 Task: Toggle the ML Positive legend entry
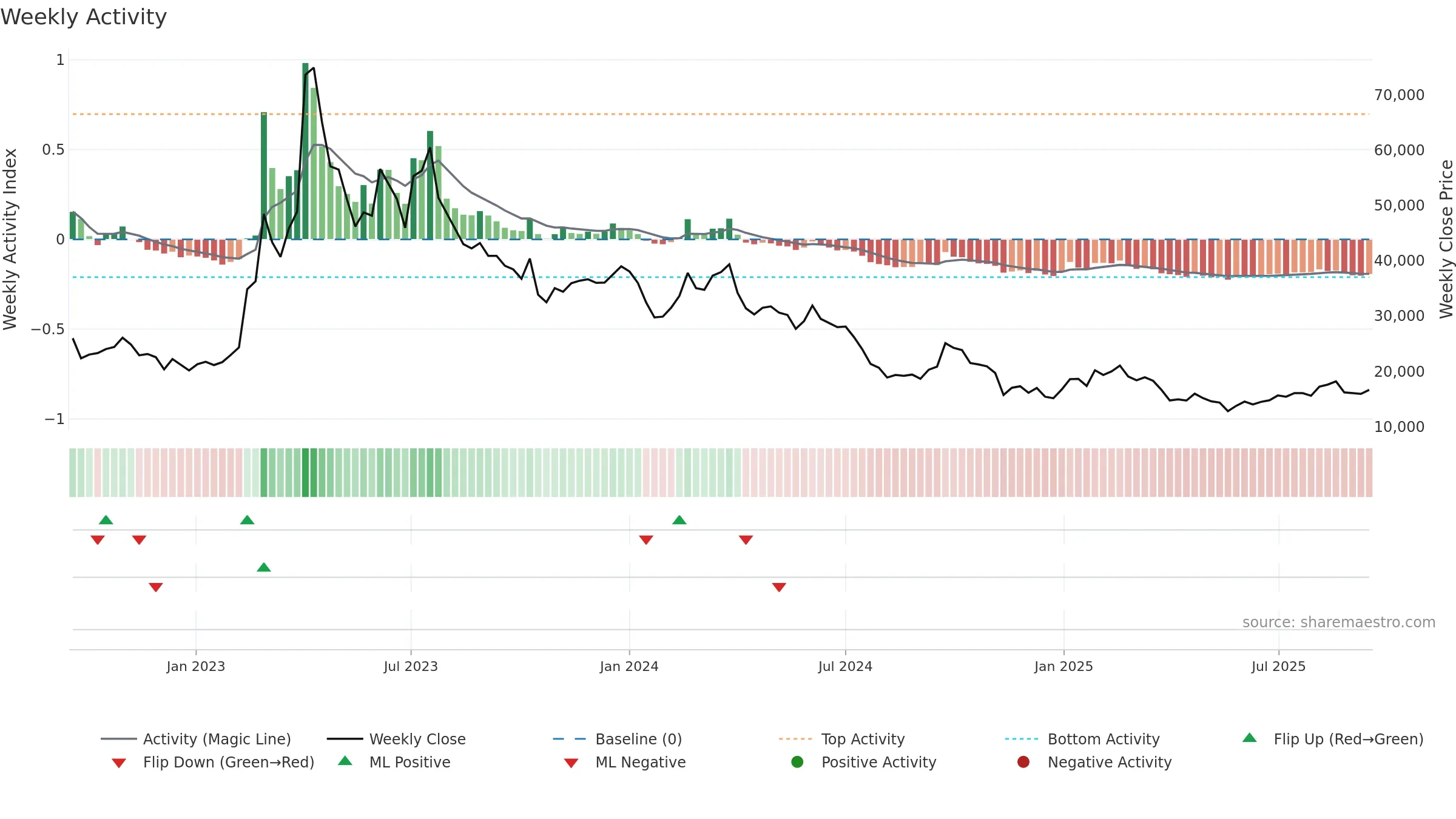point(394,762)
